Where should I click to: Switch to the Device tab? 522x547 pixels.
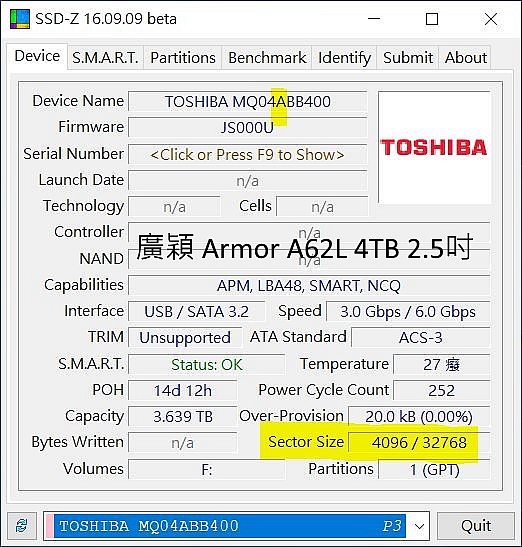pos(37,56)
